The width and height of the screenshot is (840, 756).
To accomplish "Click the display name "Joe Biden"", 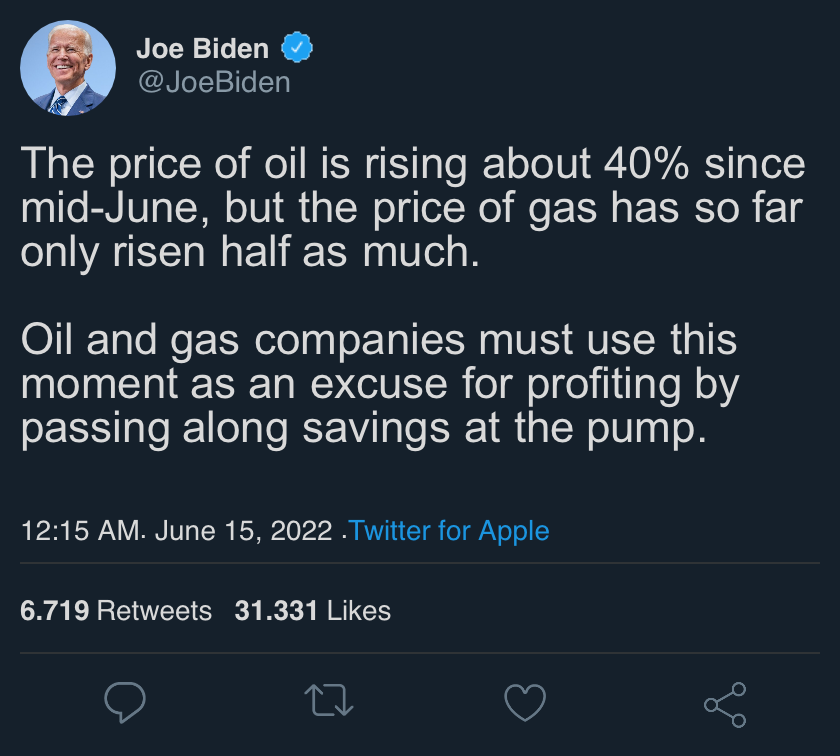I will [x=203, y=48].
